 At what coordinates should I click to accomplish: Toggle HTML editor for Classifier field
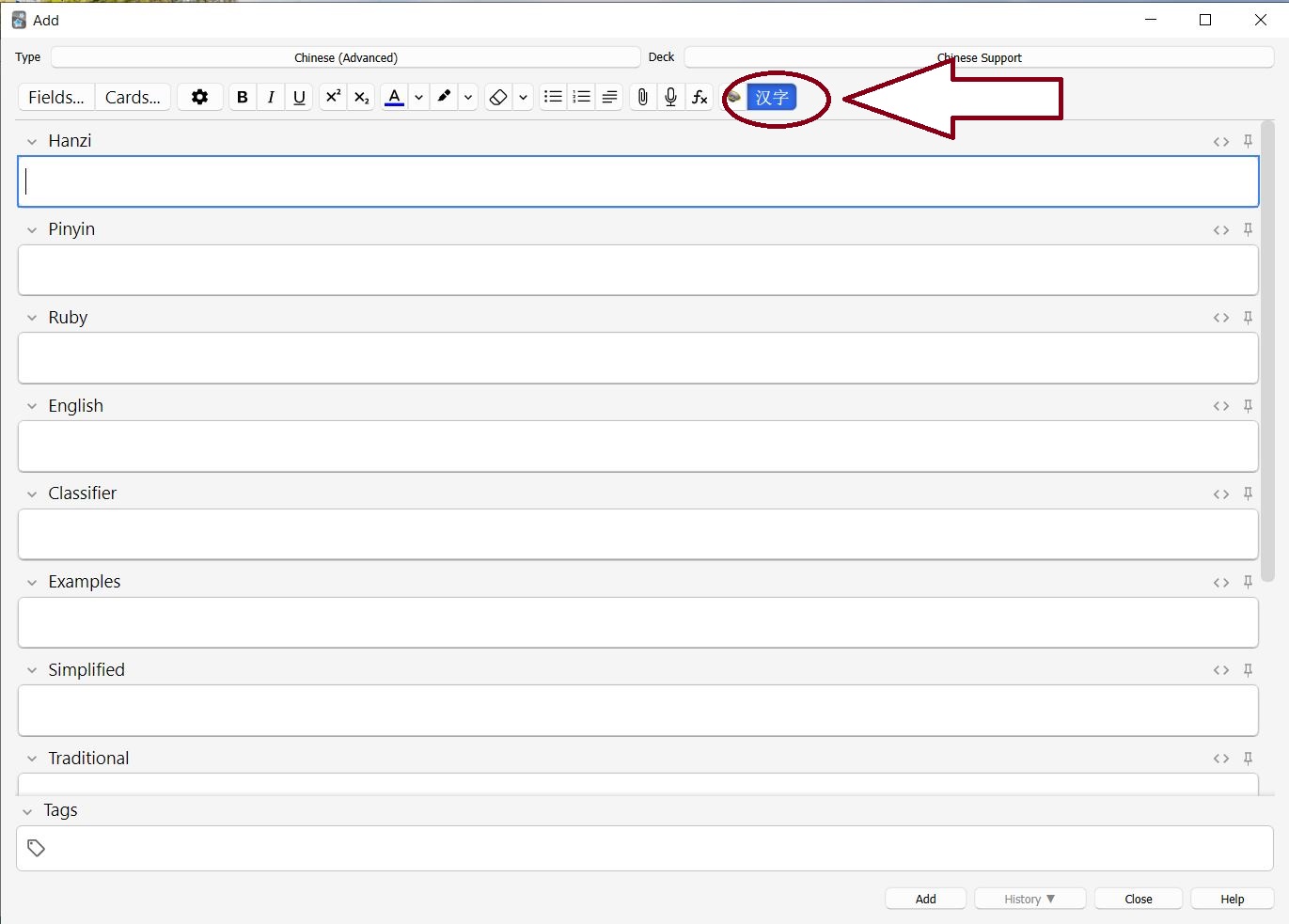[x=1221, y=494]
